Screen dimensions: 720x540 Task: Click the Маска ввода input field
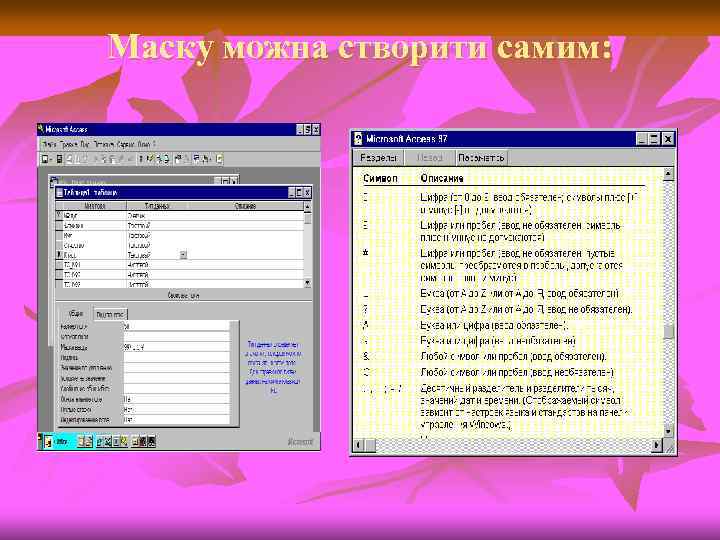pos(176,348)
